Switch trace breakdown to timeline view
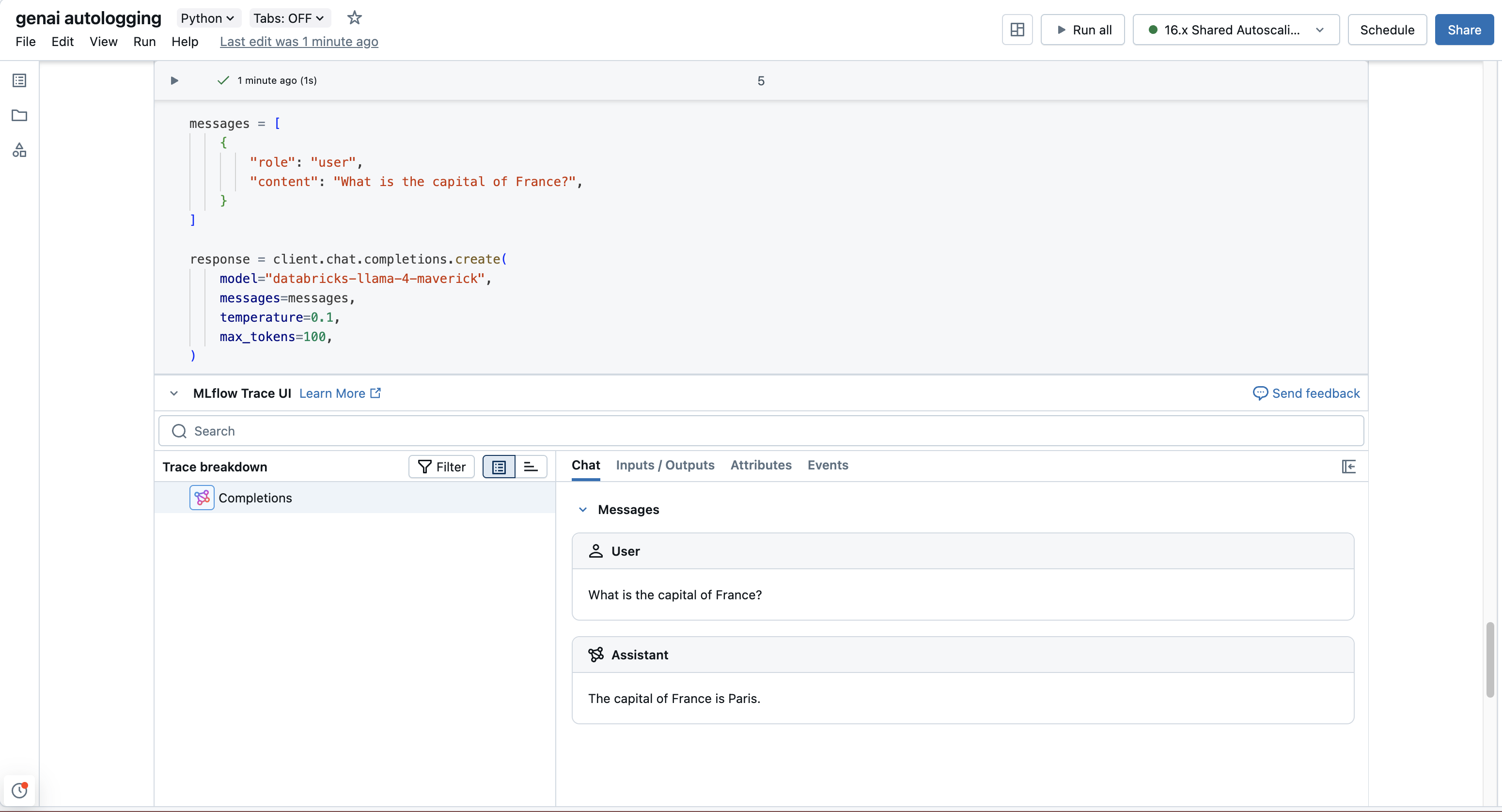This screenshot has width=1502, height=812. click(531, 467)
